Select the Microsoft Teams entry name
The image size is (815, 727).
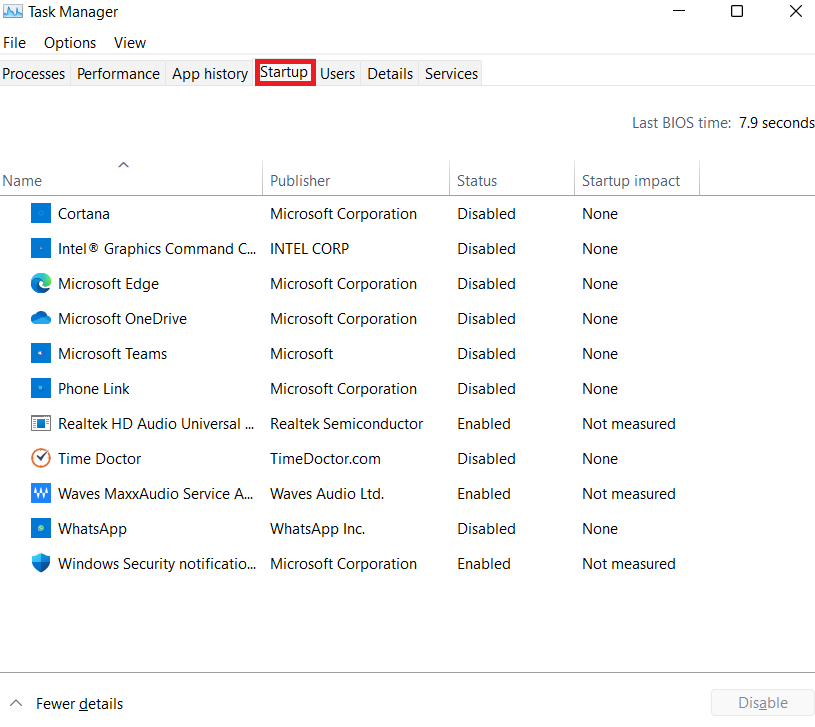click(x=113, y=354)
